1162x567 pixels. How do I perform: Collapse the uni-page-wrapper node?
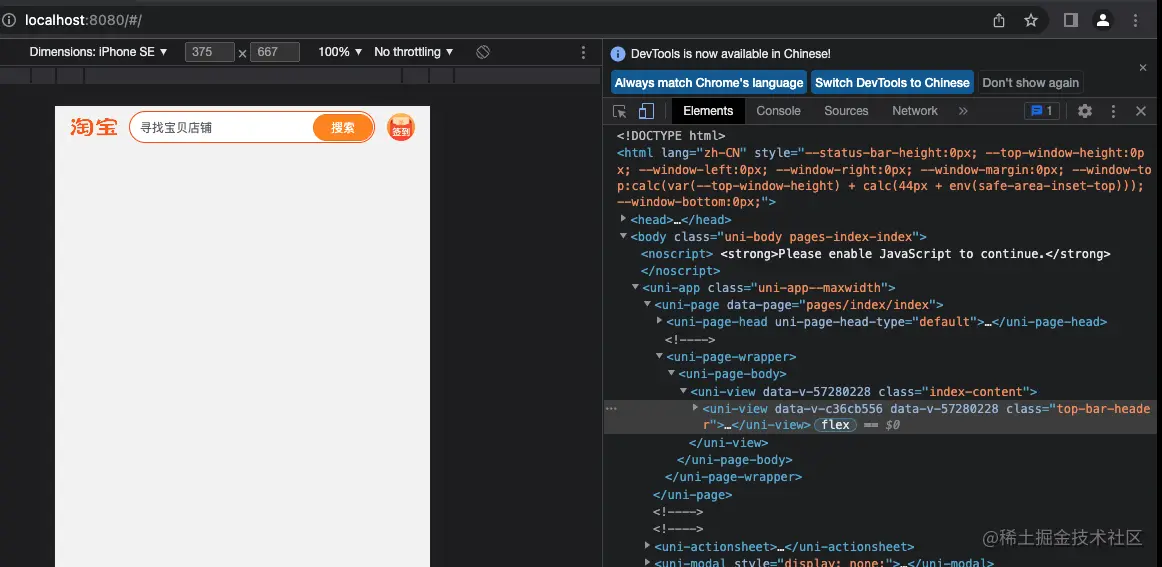660,357
